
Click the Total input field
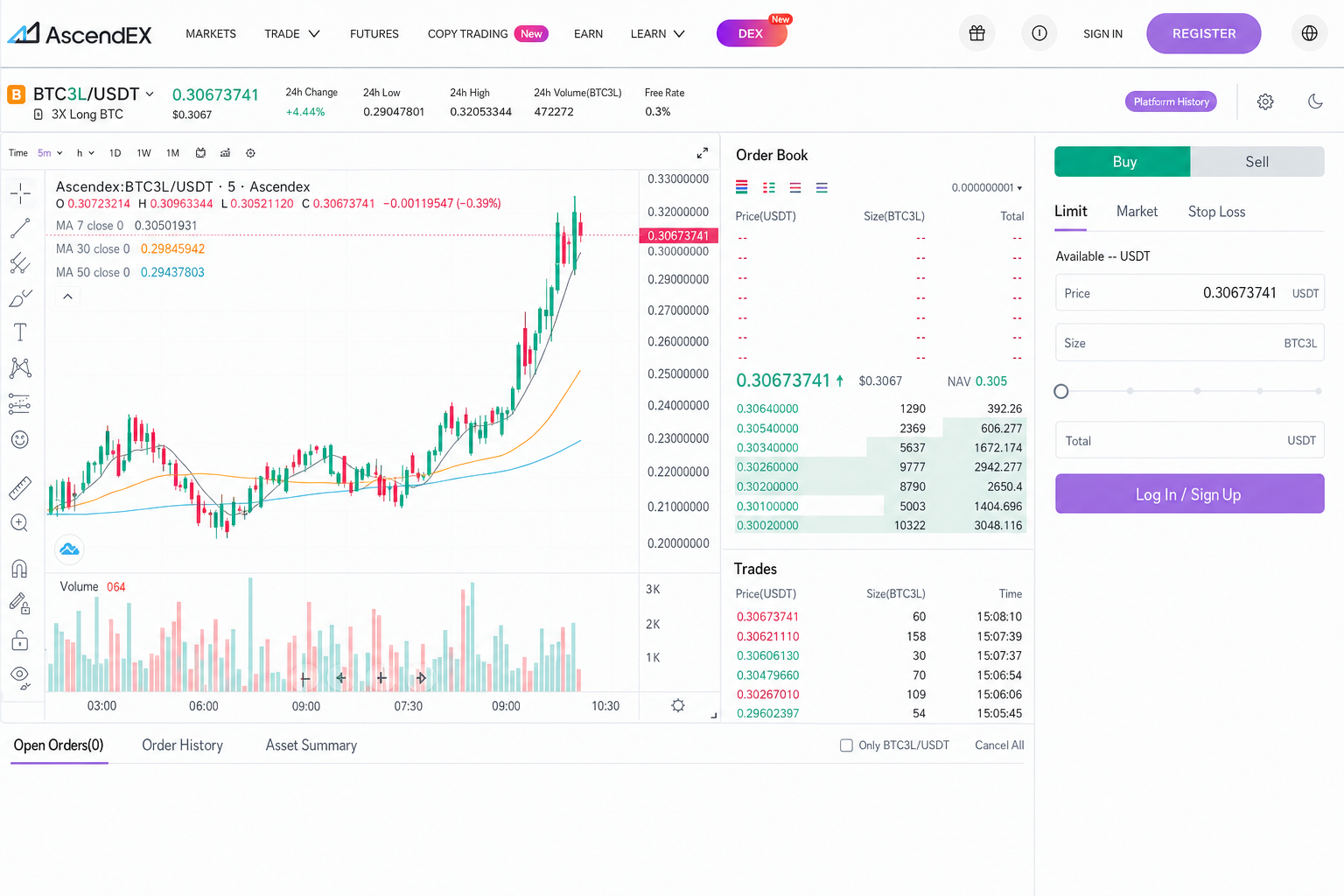click(x=1190, y=441)
